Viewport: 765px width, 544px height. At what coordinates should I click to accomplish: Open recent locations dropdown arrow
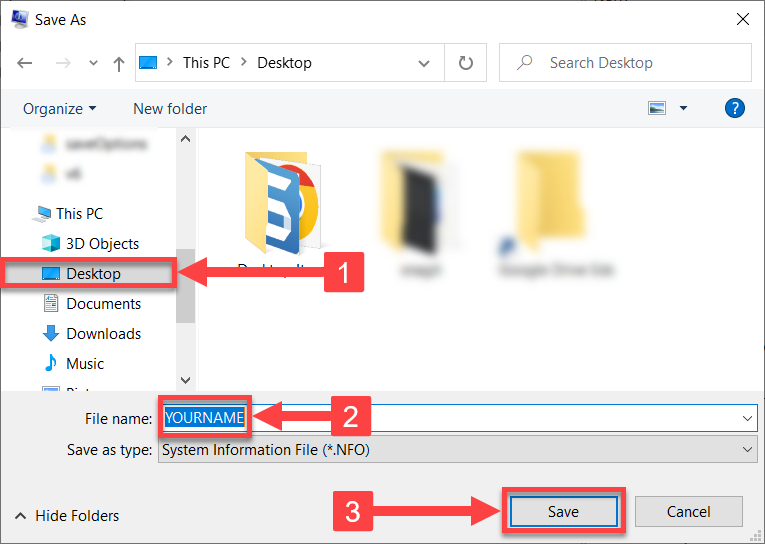(93, 63)
